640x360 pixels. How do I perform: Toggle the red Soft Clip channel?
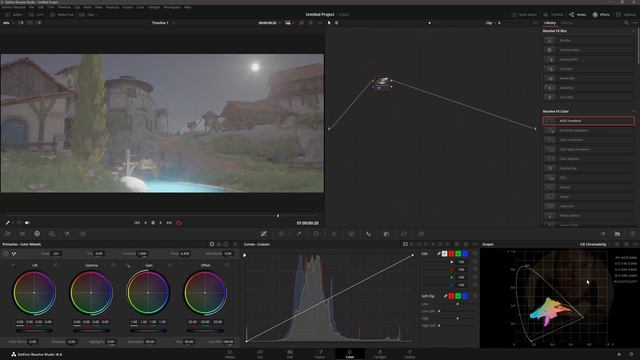point(451,296)
